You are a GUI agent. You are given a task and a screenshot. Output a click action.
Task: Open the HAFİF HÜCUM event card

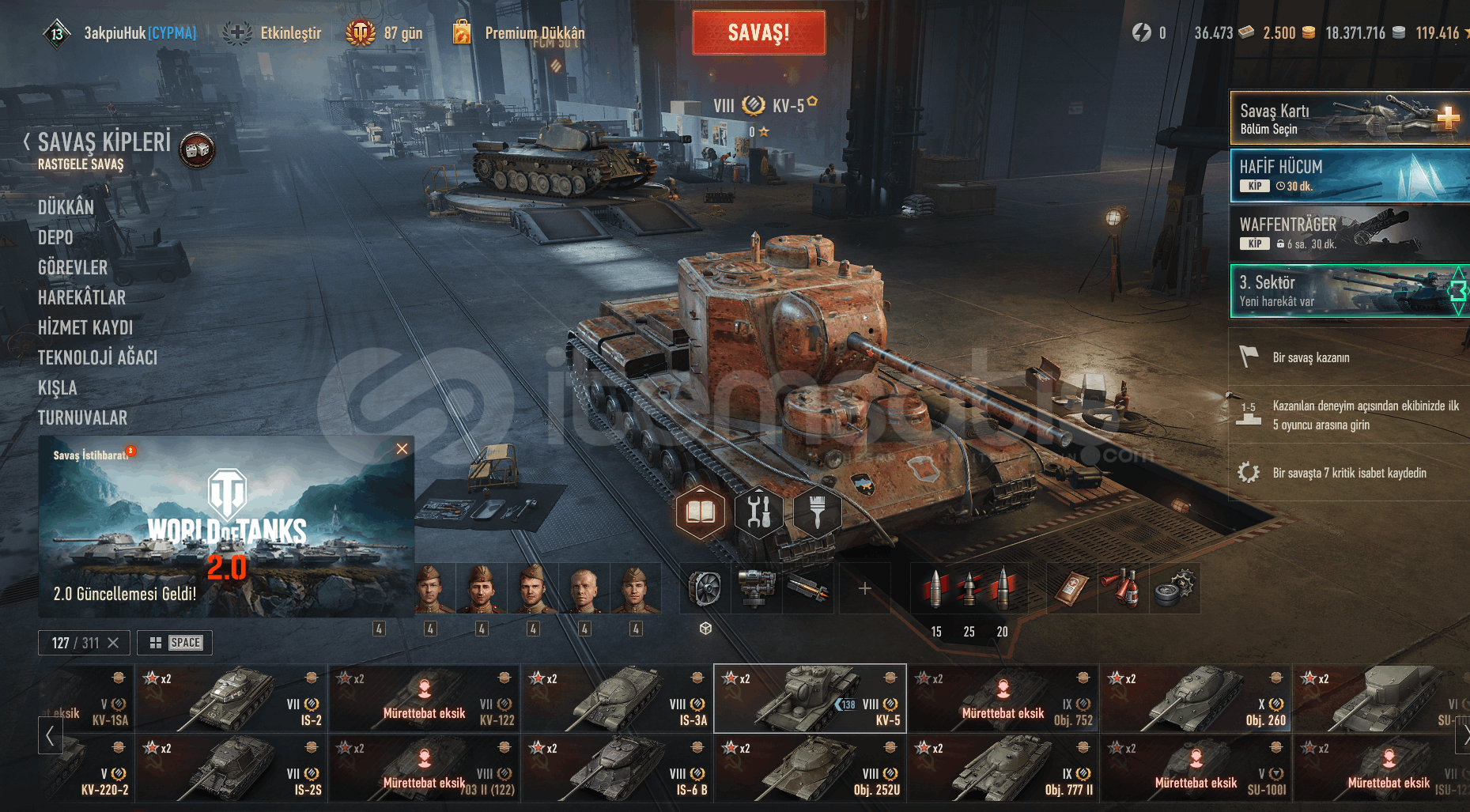[1350, 176]
